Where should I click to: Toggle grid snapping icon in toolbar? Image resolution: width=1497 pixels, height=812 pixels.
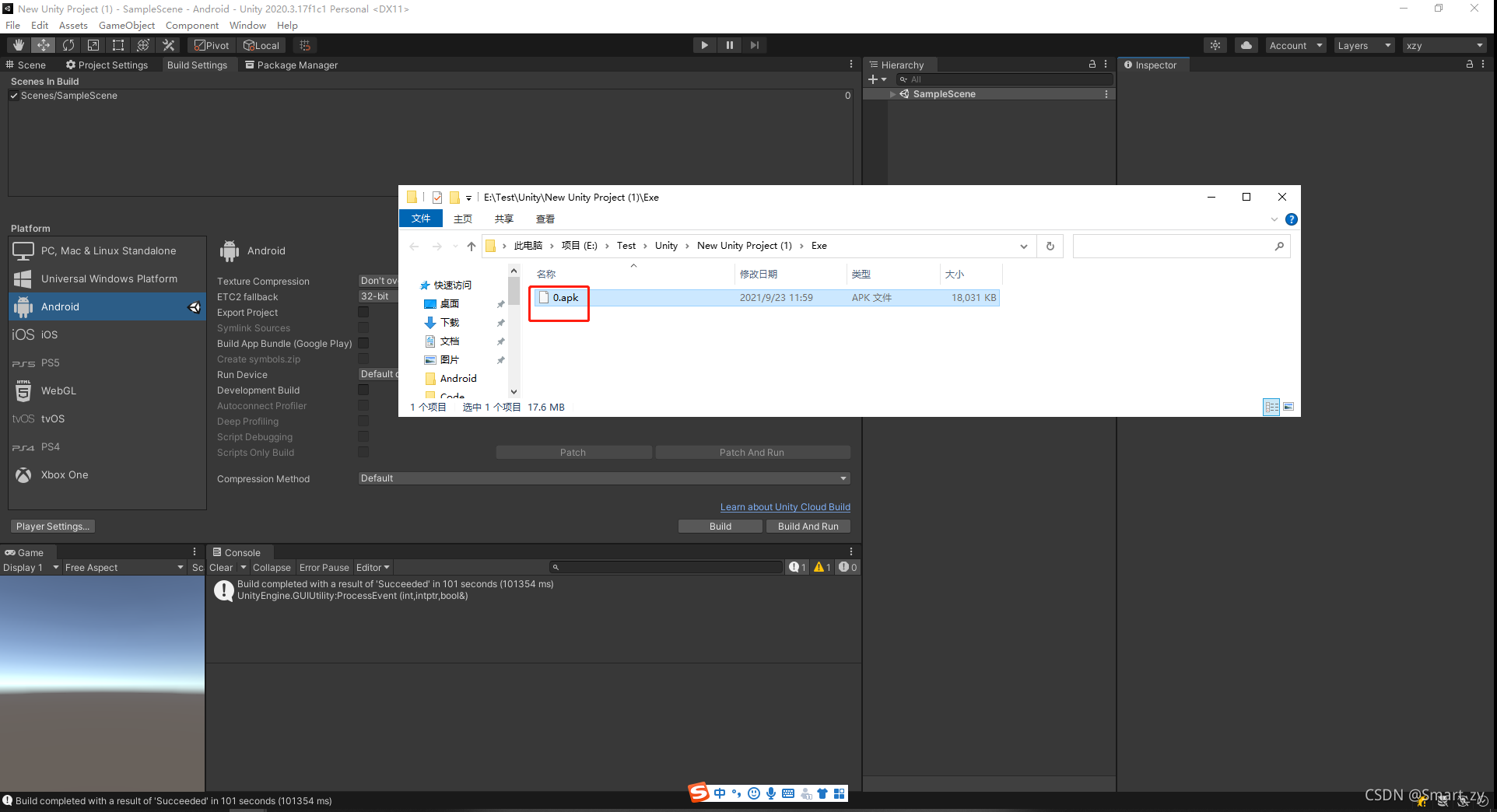[x=305, y=45]
